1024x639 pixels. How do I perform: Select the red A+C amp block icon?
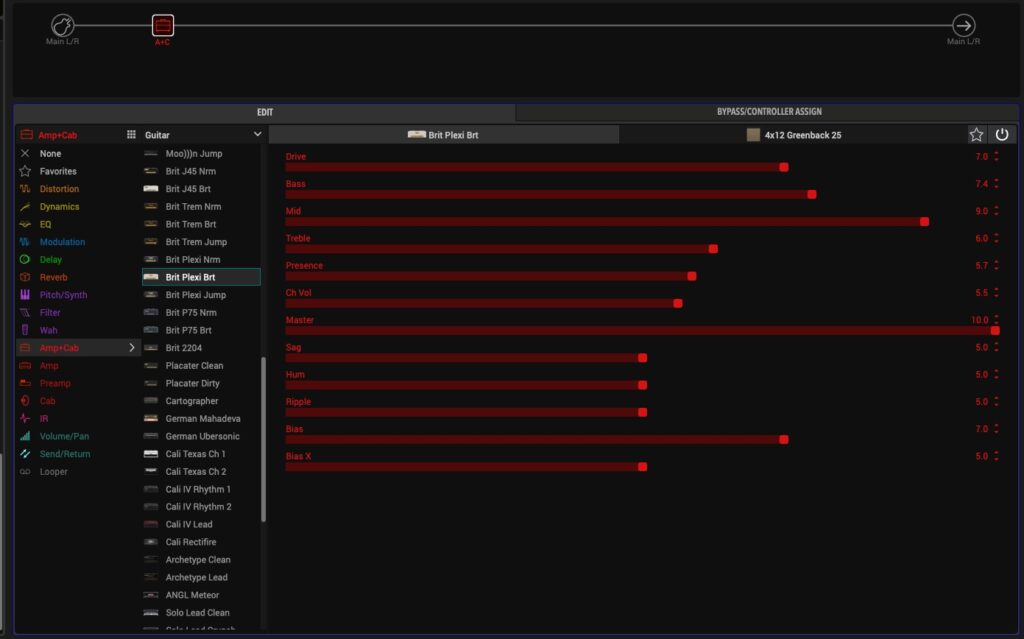[162, 25]
